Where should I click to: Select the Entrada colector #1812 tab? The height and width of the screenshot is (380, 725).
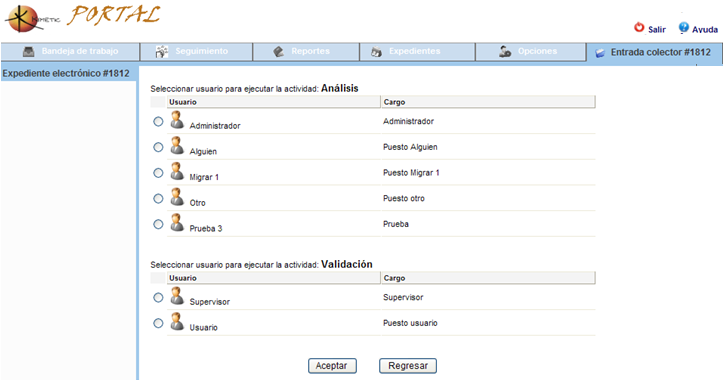pos(654,53)
